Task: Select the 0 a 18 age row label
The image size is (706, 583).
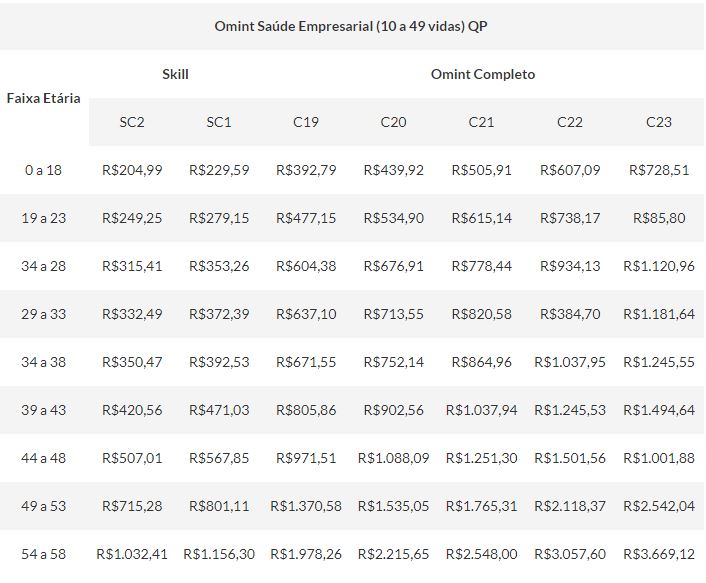Action: tap(43, 170)
